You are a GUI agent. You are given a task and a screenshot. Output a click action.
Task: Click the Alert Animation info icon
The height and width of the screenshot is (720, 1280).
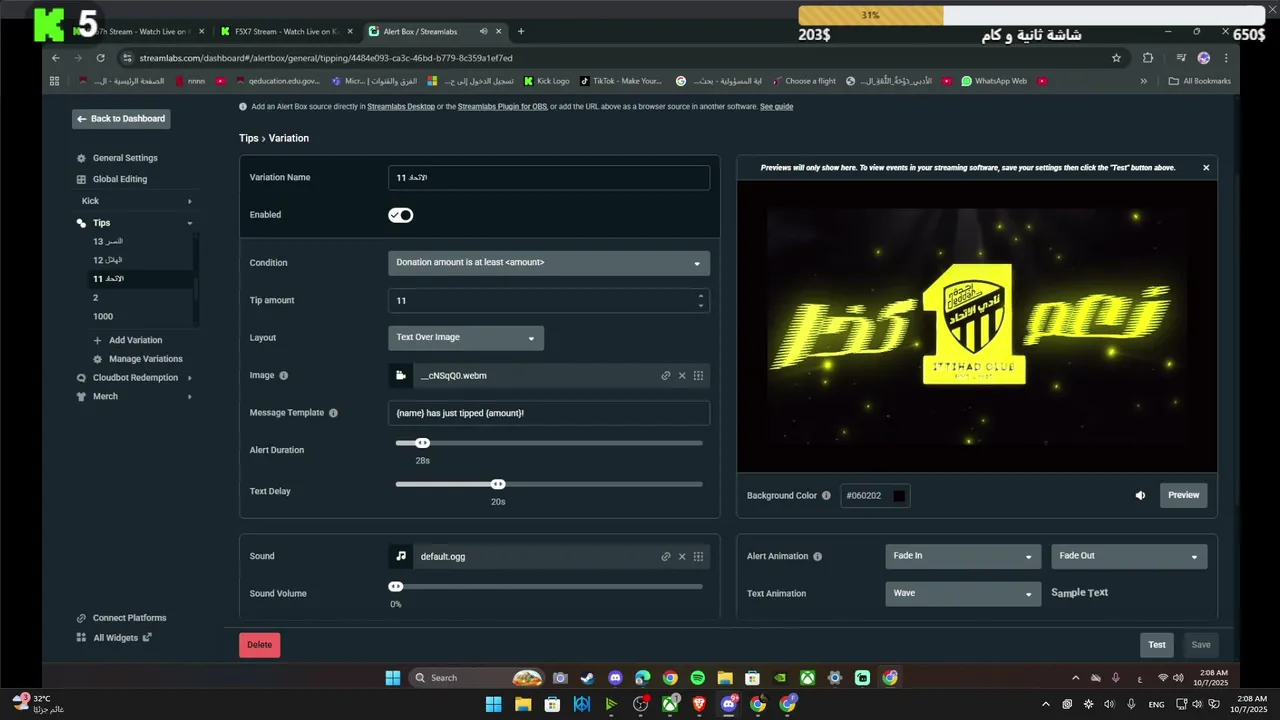tap(818, 557)
